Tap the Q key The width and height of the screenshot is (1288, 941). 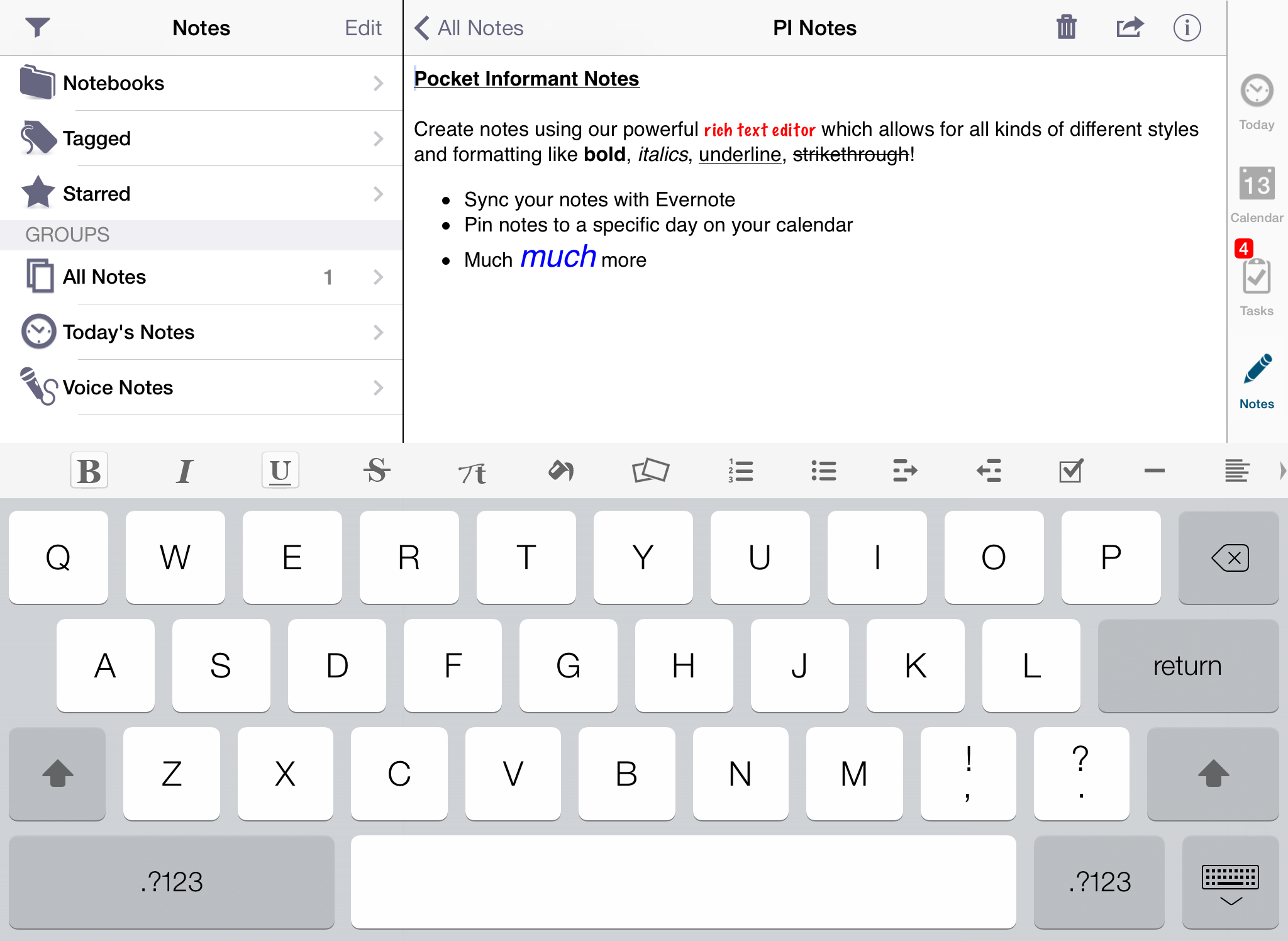click(58, 557)
